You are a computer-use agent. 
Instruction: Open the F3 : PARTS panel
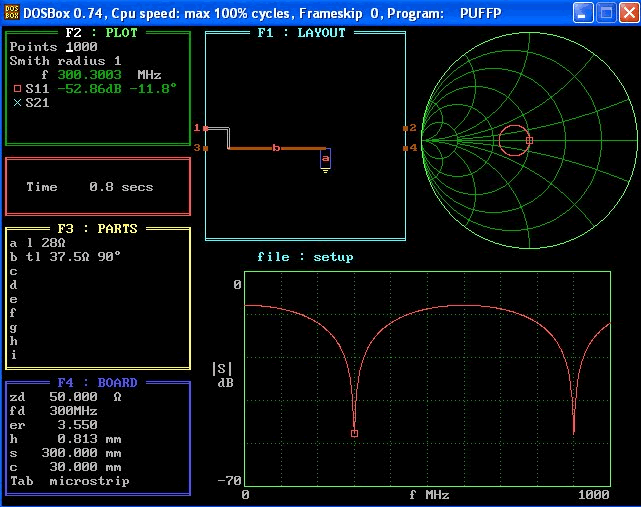point(97,228)
